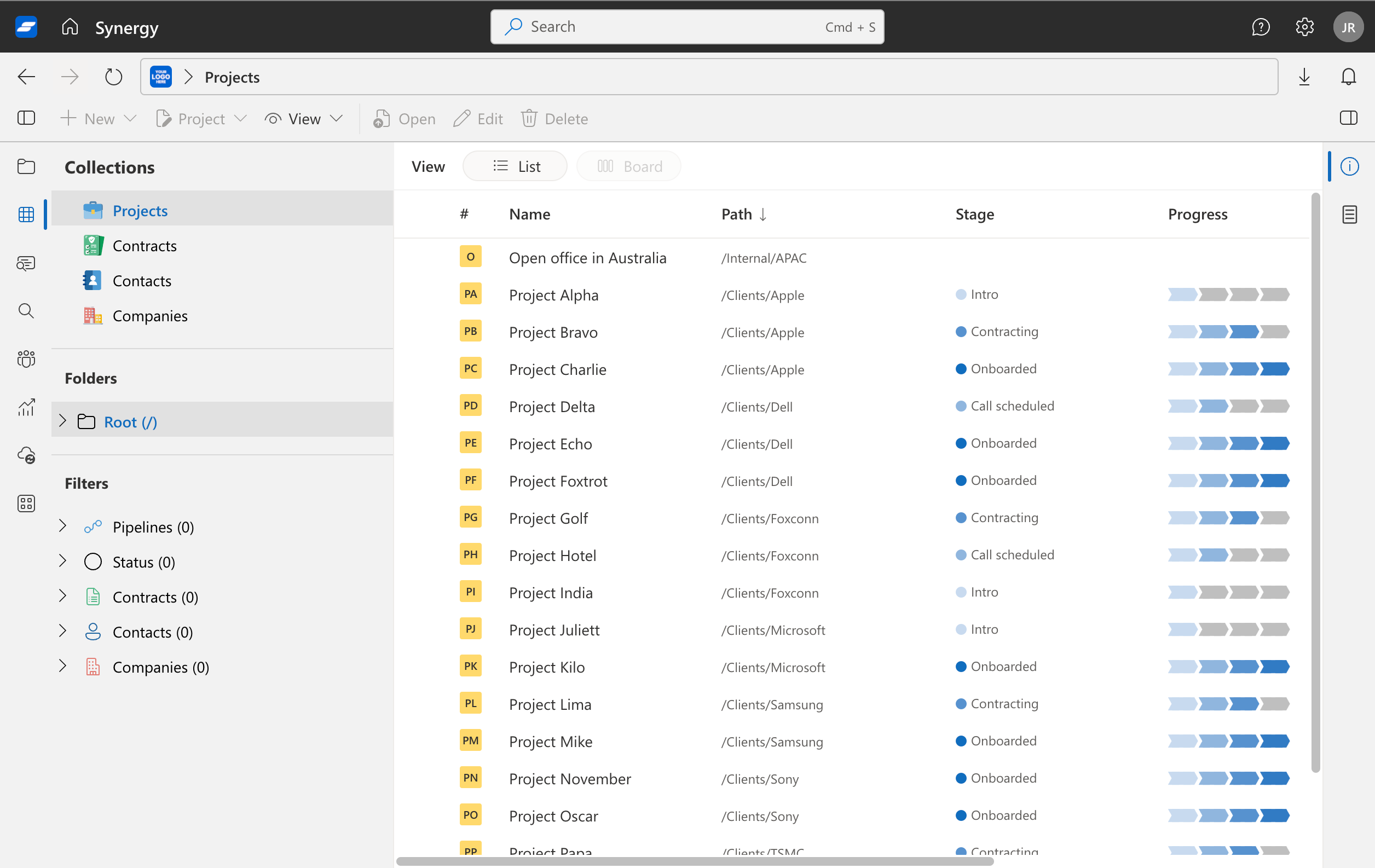The width and height of the screenshot is (1375, 868).
Task: Click Projects in the breadcrumb
Action: coord(232,77)
